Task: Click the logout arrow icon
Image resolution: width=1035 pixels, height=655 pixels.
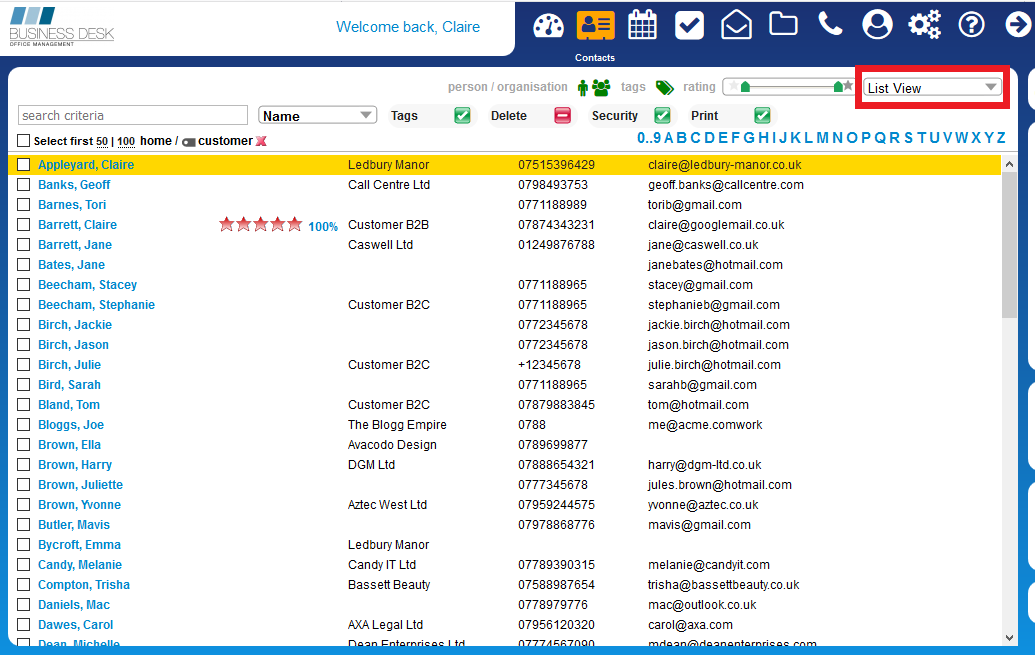Action: pyautogui.click(x=1018, y=25)
